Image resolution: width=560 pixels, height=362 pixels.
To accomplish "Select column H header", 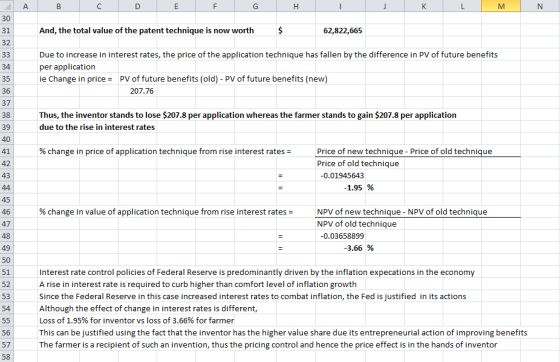I will [296, 6].
